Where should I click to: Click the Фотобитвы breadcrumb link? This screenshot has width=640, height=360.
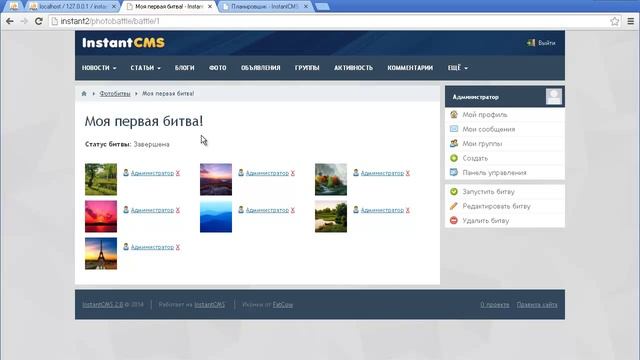(x=115, y=93)
